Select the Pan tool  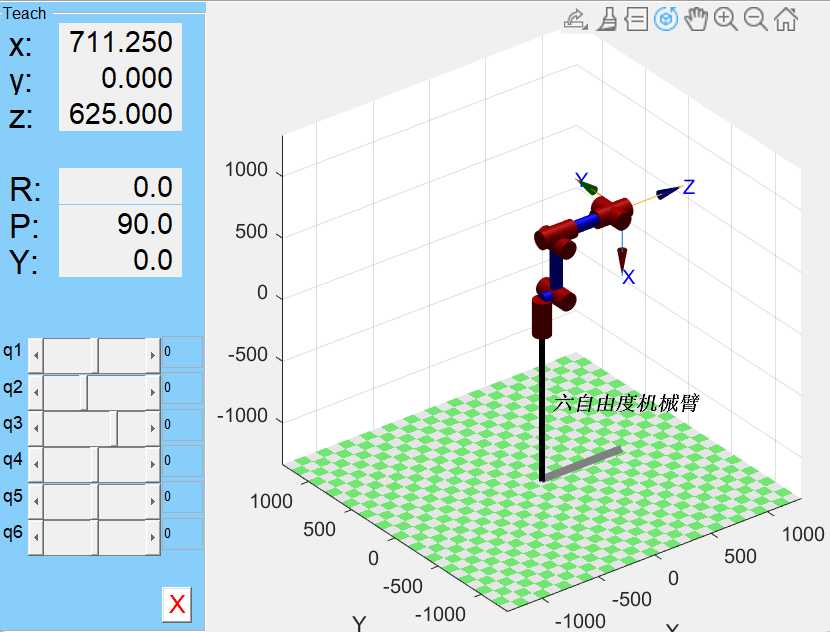click(696, 18)
